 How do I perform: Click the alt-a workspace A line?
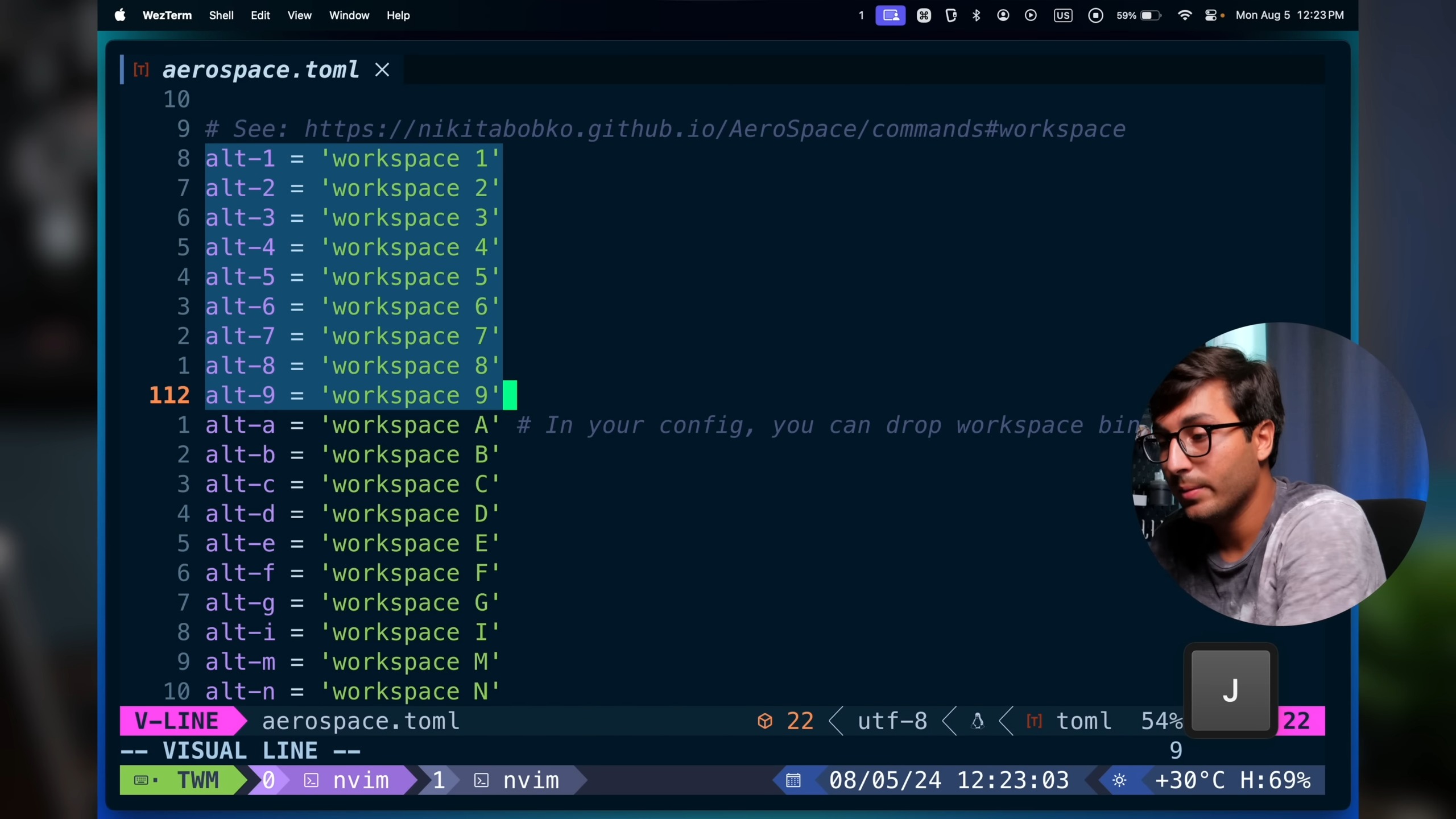click(x=353, y=425)
